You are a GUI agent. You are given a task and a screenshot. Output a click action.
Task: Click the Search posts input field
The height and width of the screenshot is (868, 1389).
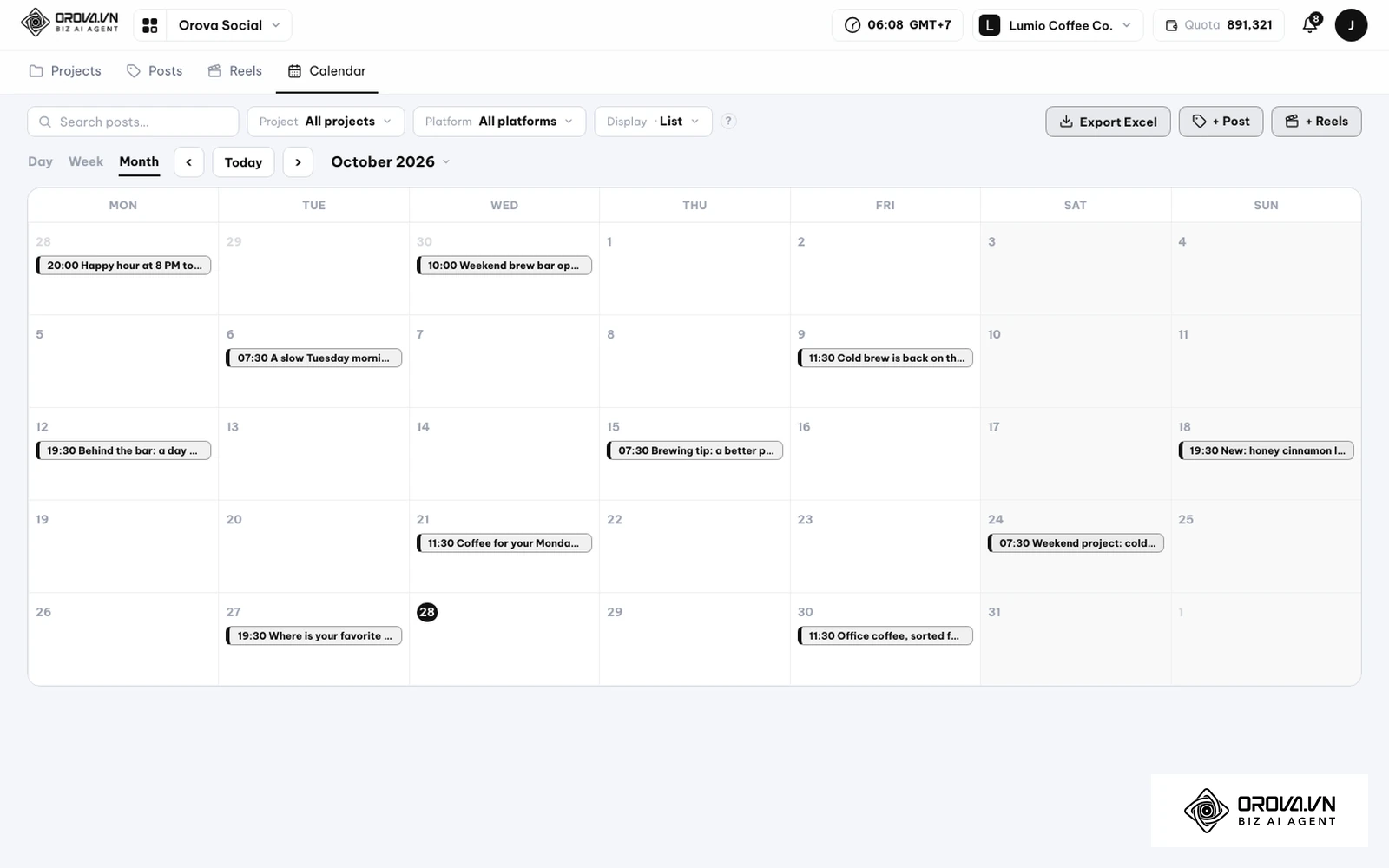point(133,122)
